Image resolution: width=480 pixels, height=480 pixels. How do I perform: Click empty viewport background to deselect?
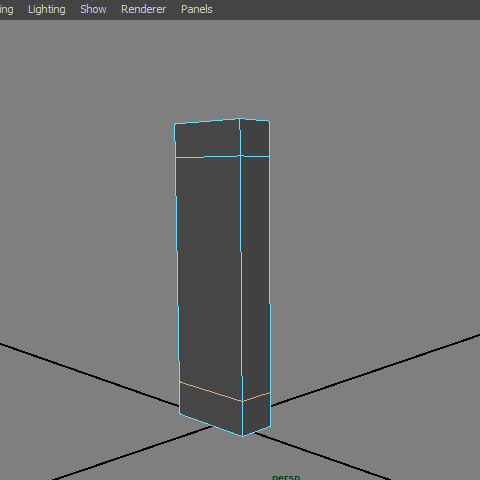click(x=367, y=167)
